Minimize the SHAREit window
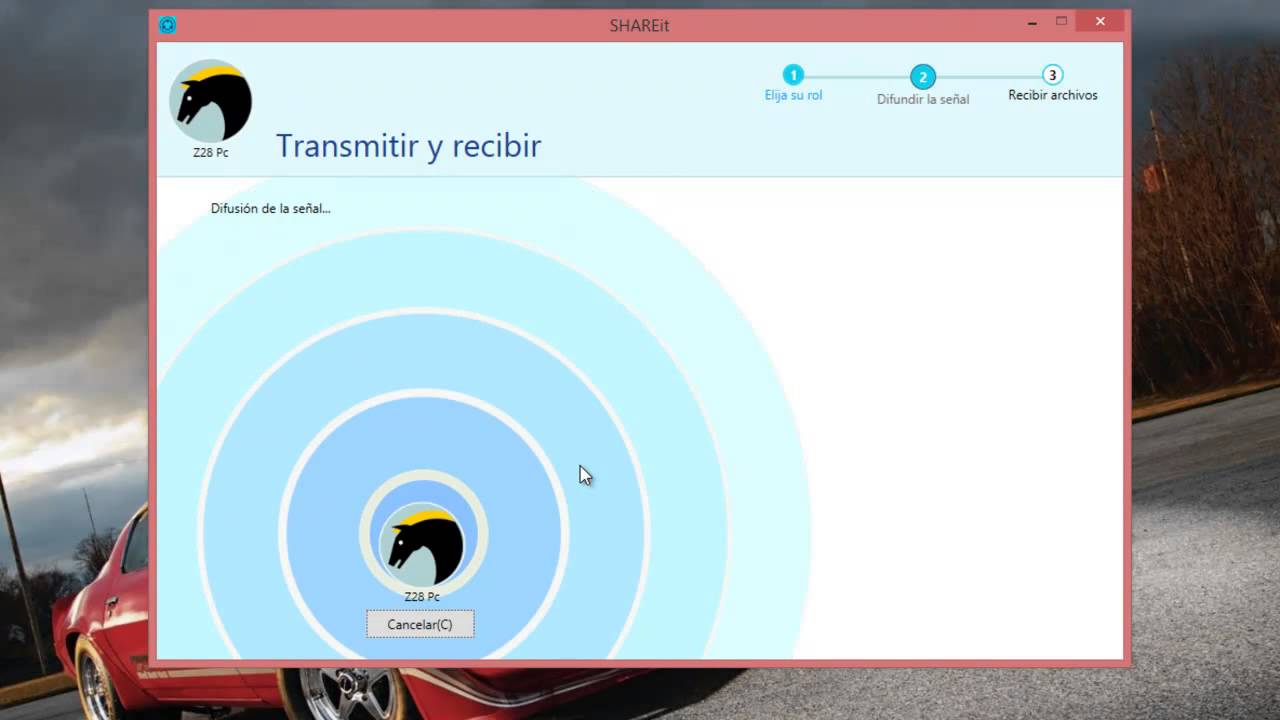Viewport: 1280px width, 720px height. coord(1031,21)
